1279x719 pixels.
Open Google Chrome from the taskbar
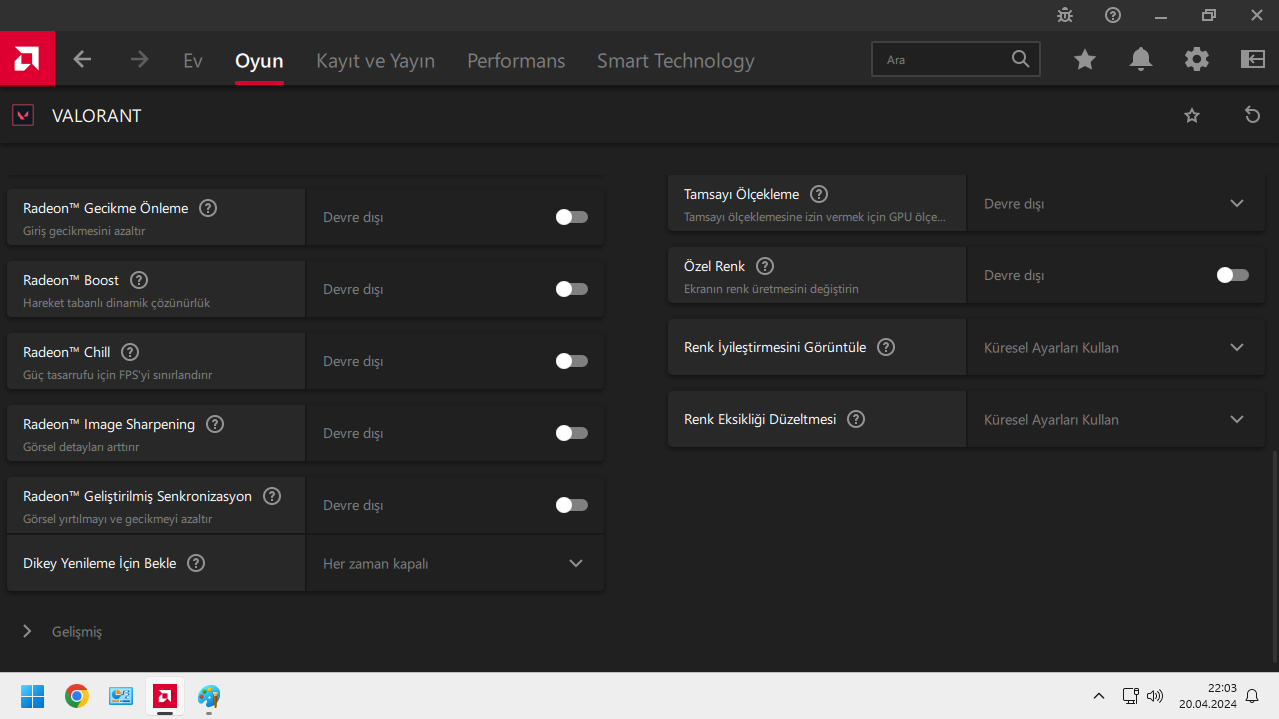pyautogui.click(x=77, y=696)
